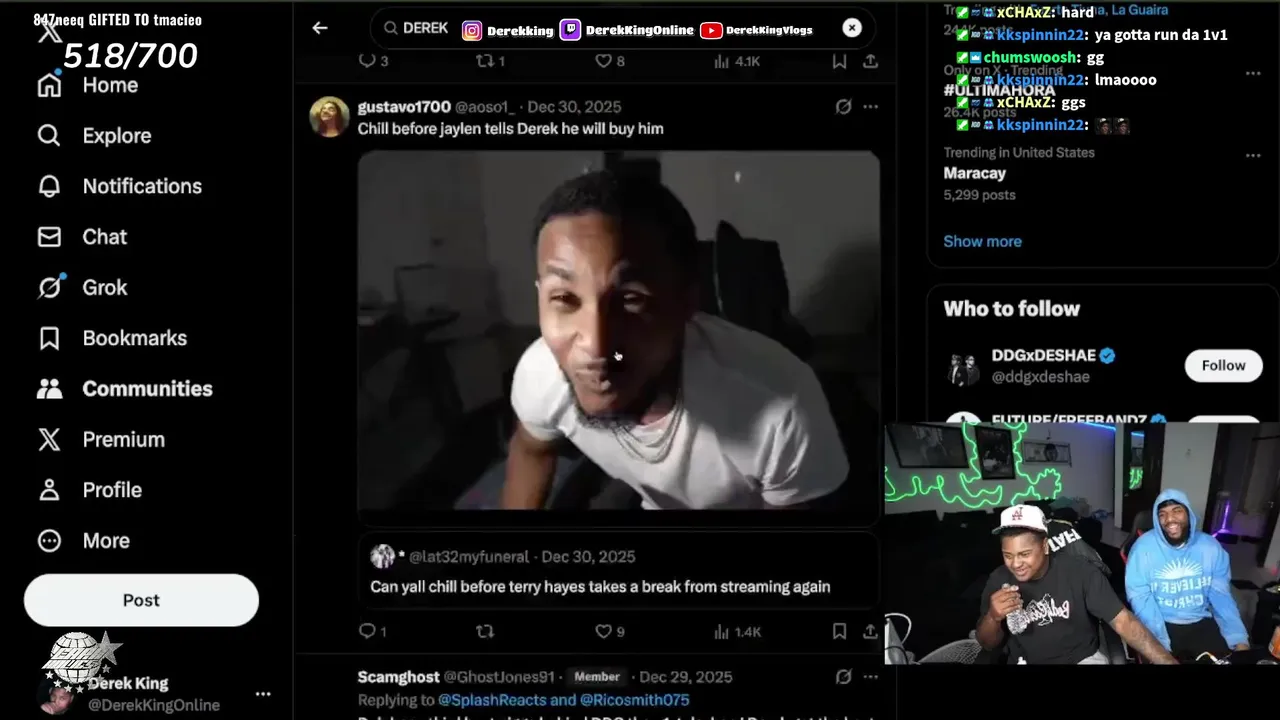Open the Show more trends link
The image size is (1280, 720).
tap(982, 241)
